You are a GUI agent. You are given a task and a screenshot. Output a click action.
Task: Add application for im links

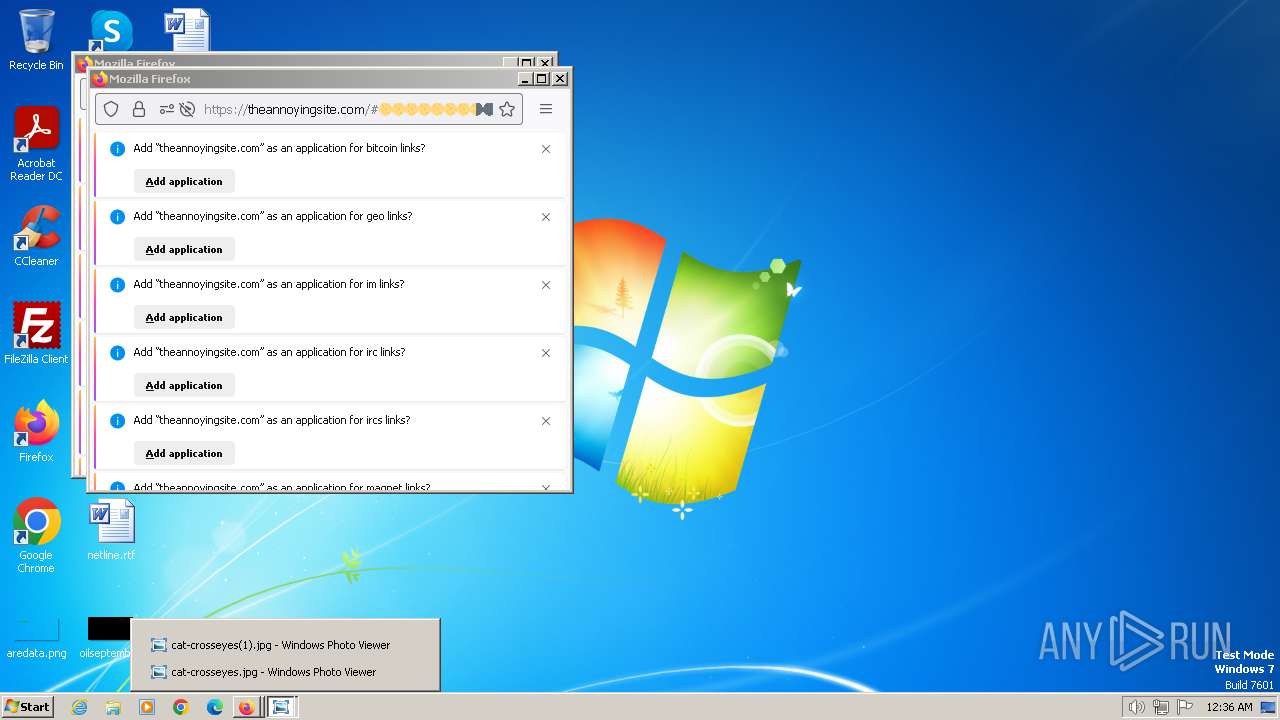tap(184, 317)
